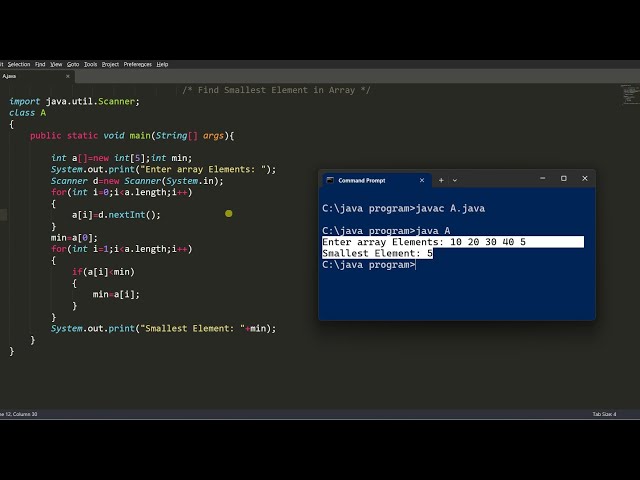Viewport: 640px width, 480px height.
Task: Click the 'java A' command line in terminal
Action: [x=386, y=231]
